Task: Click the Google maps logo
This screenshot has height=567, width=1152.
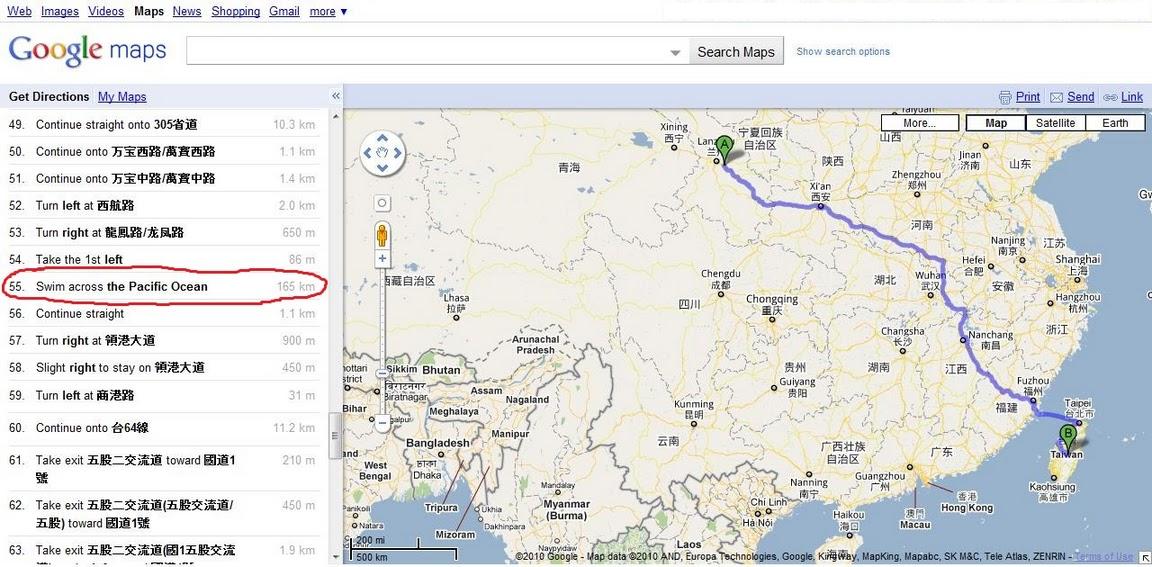Action: [87, 51]
